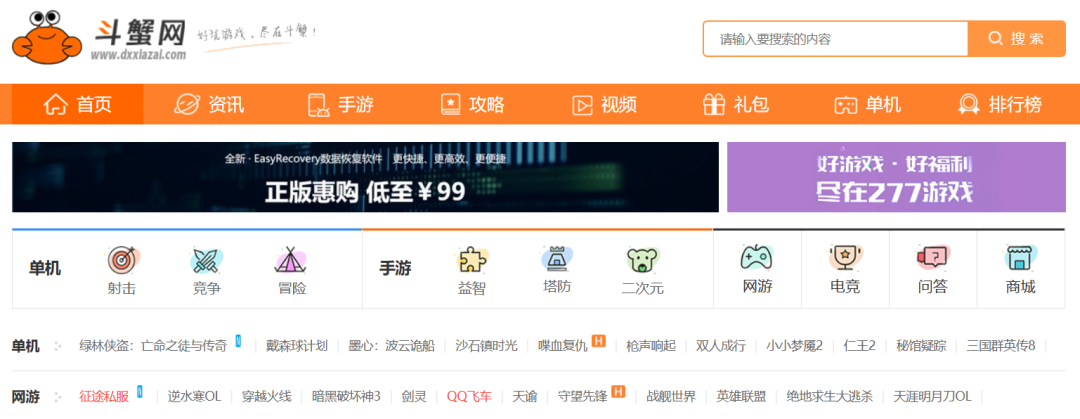Open the 逆水寒OL link
This screenshot has width=1080, height=419.
[194, 397]
